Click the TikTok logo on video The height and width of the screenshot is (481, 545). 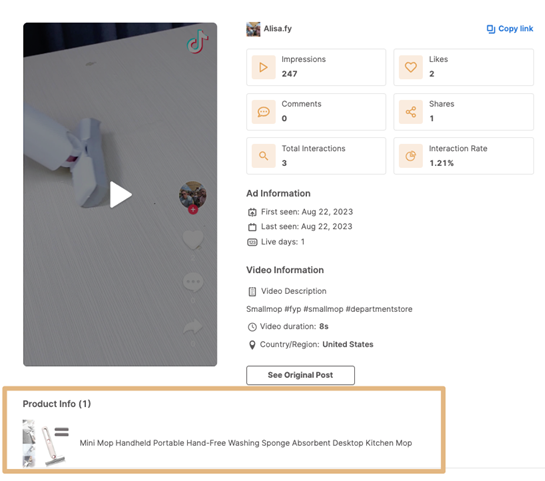[x=197, y=42]
